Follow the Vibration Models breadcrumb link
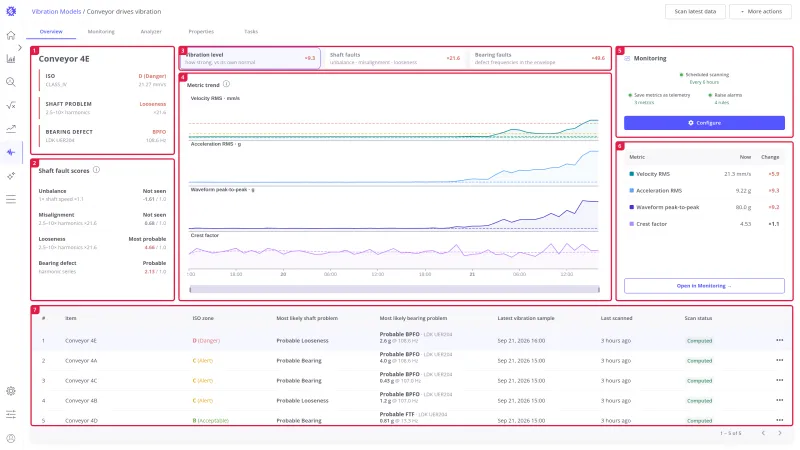The width and height of the screenshot is (800, 450). (x=56, y=11)
